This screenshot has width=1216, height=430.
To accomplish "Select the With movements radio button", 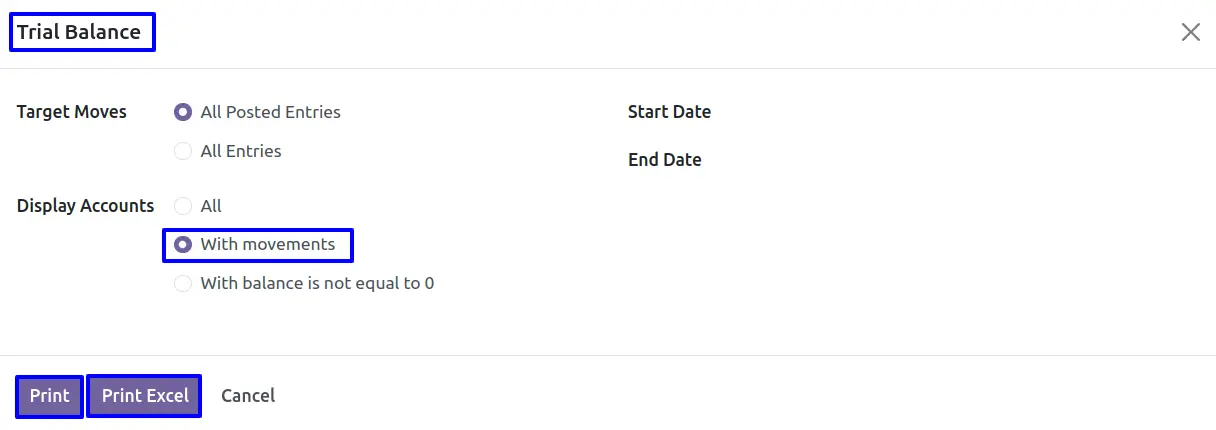I will 183,244.
